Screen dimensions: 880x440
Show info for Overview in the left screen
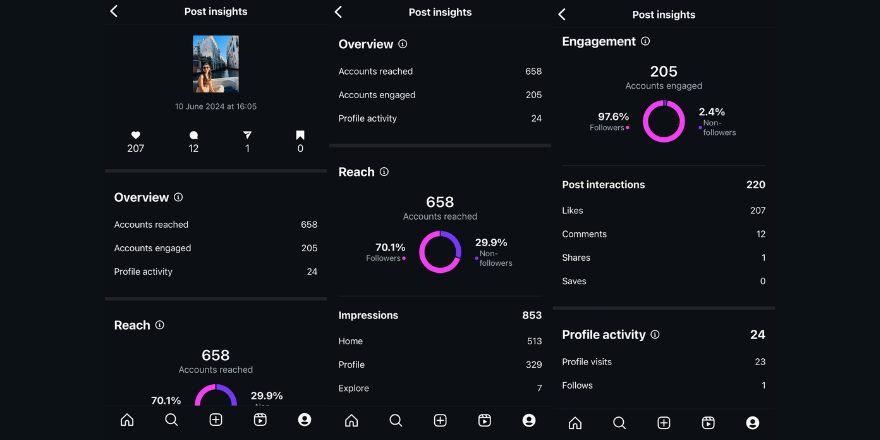pos(178,197)
